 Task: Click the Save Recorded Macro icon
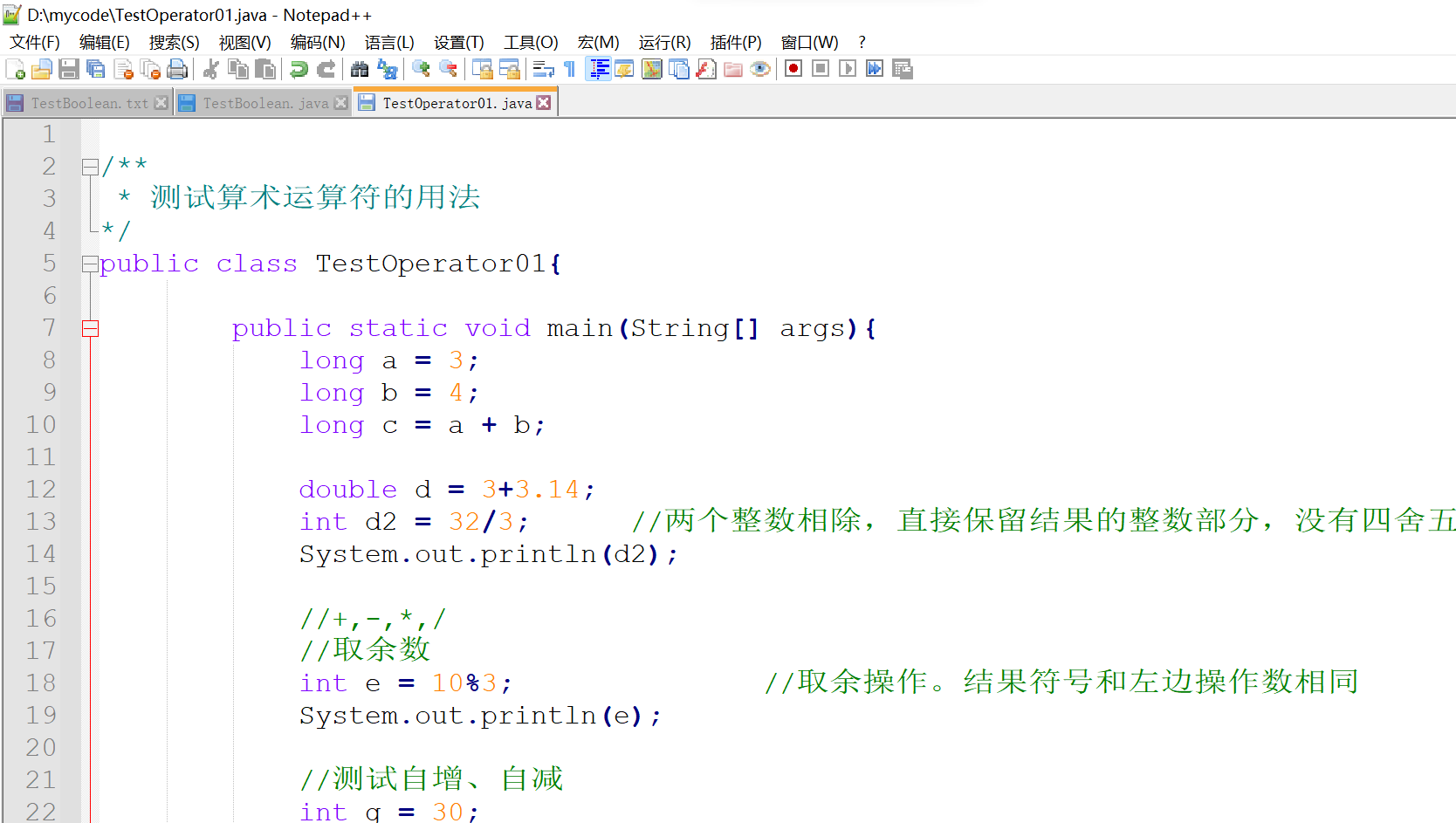pyautogui.click(x=902, y=69)
